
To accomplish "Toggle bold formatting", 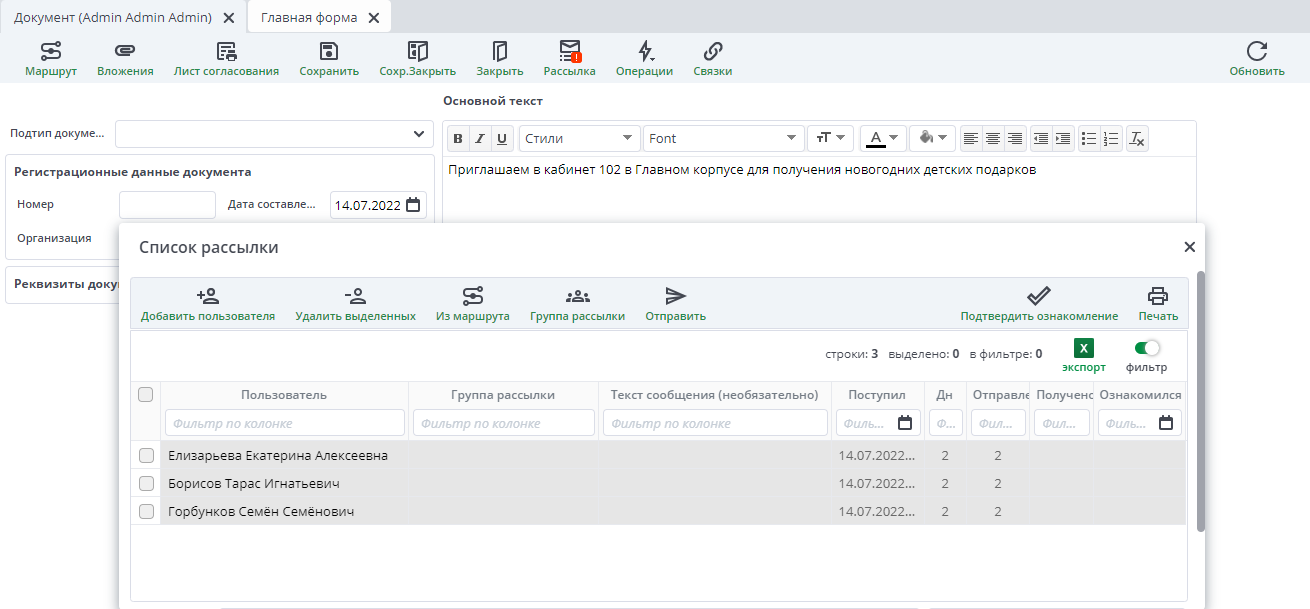I will click(x=457, y=139).
